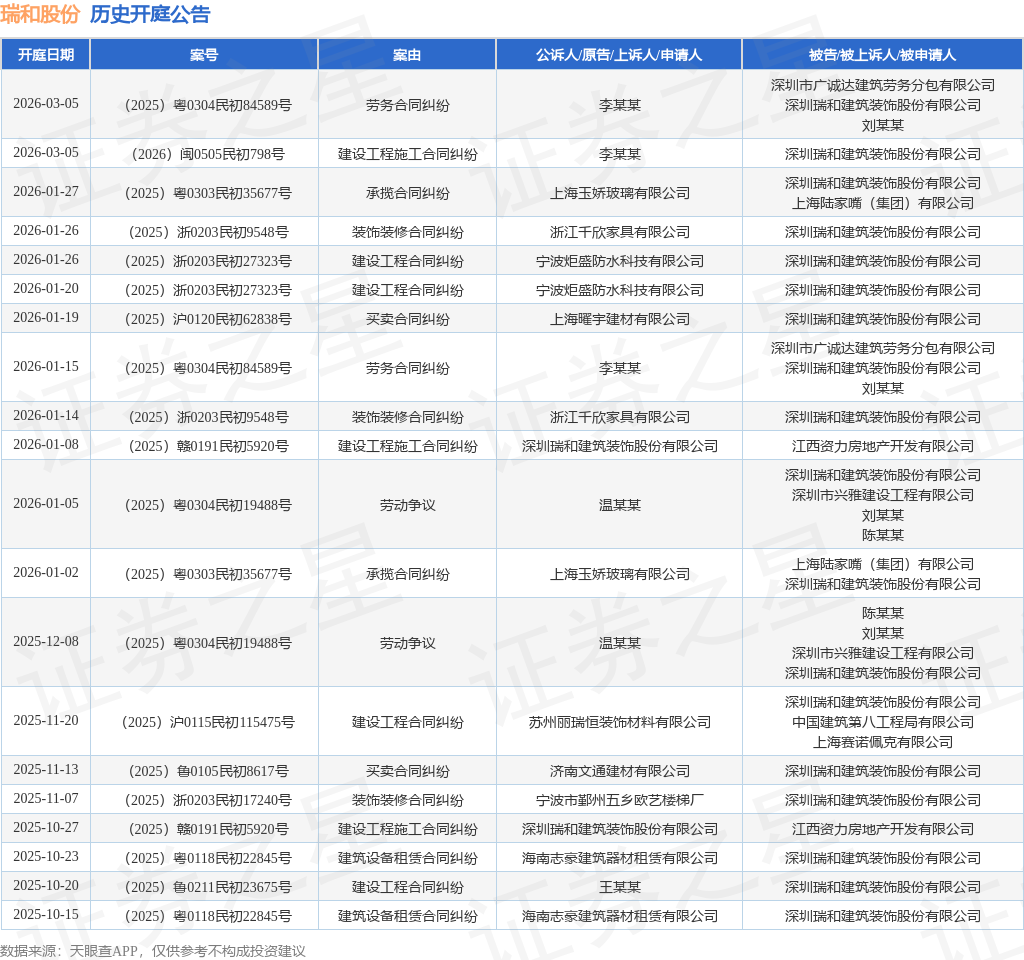This screenshot has height=960, width=1024.
Task: Click 承揽合同纠纷 in the 2026-01-02 row
Action: (x=407, y=574)
